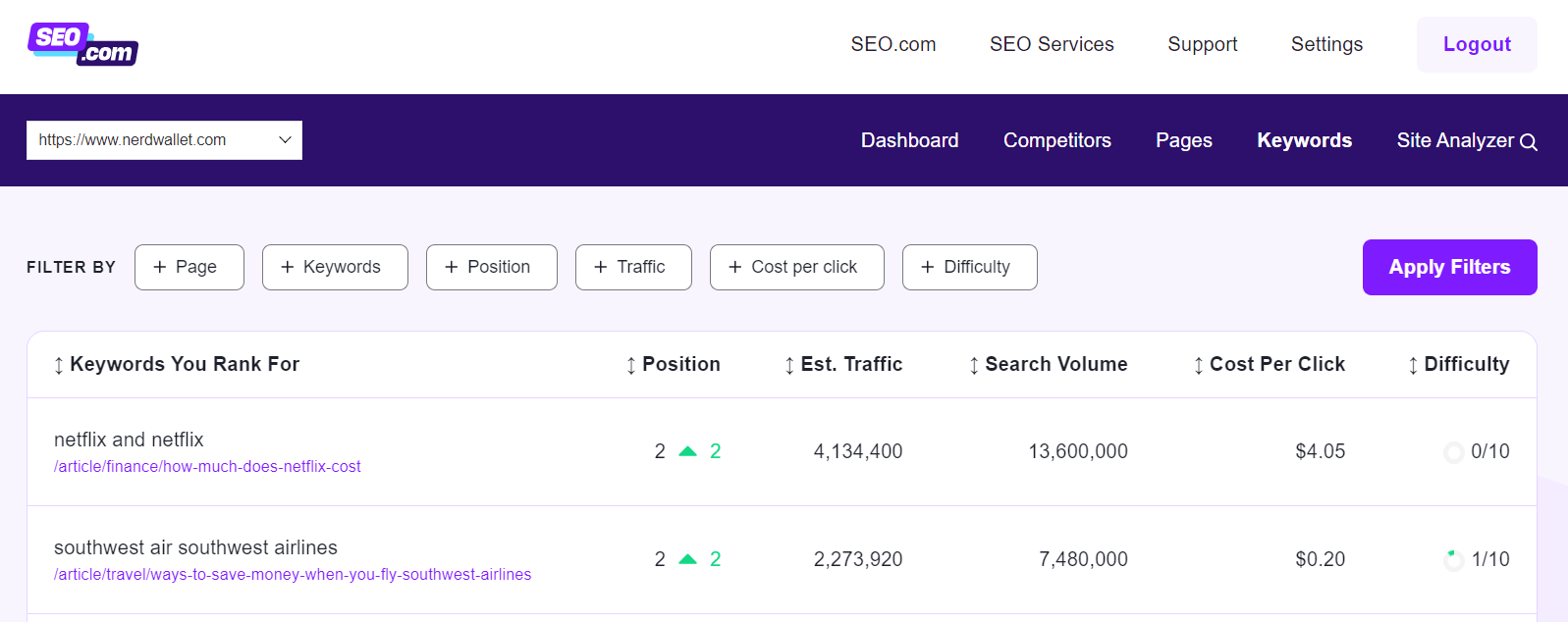The height and width of the screenshot is (622, 1568).
Task: Open the Site Analyzer tab
Action: pyautogui.click(x=1467, y=140)
